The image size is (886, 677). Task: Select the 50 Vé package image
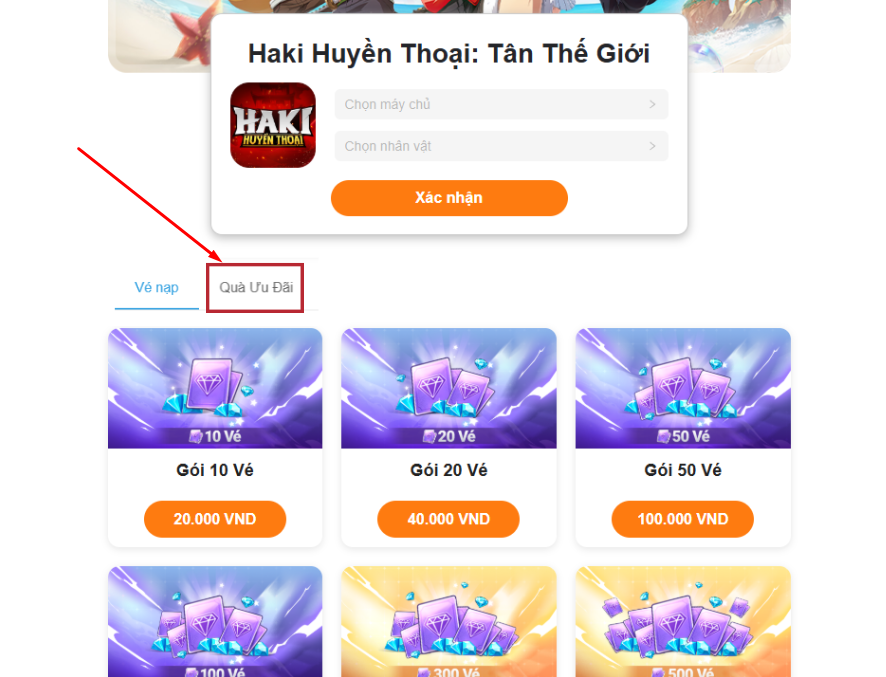683,388
